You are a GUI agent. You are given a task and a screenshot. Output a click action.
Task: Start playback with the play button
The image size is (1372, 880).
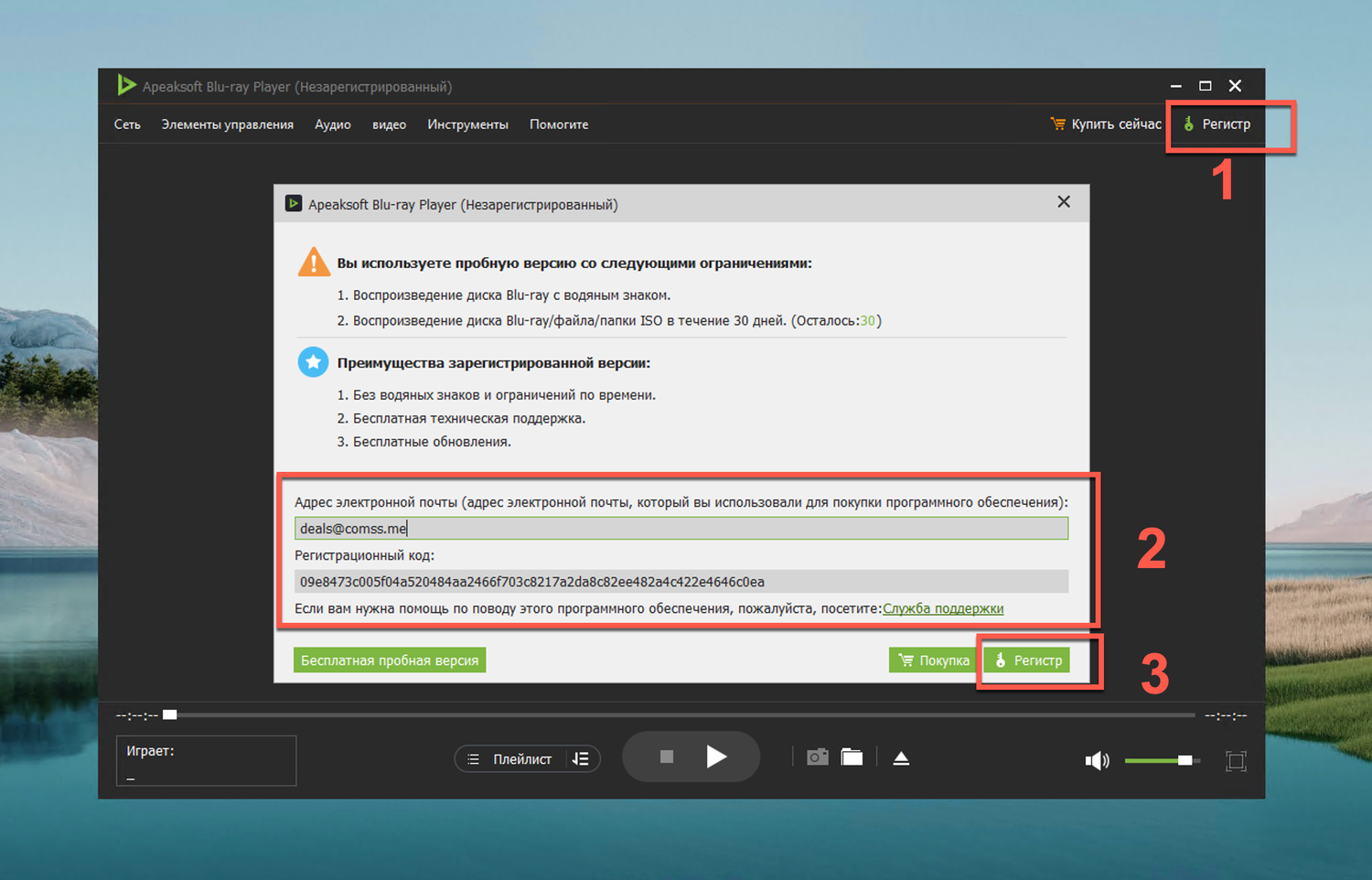tap(716, 757)
